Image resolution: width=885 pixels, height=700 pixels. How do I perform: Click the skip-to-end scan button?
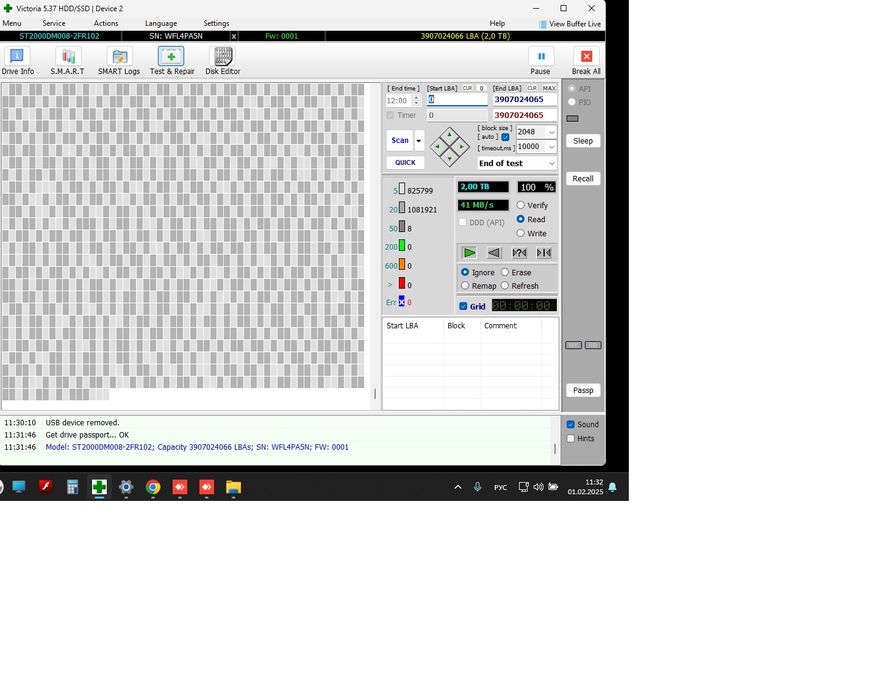544,252
